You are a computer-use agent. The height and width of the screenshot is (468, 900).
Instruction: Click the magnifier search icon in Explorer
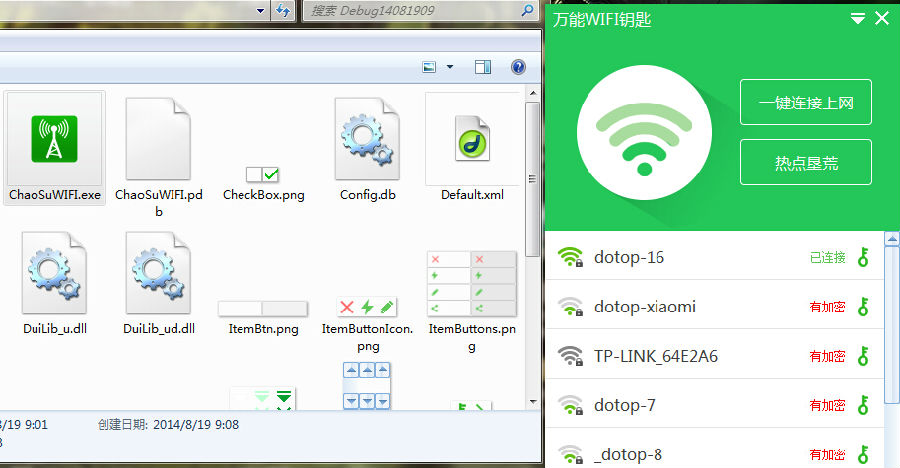pos(527,10)
